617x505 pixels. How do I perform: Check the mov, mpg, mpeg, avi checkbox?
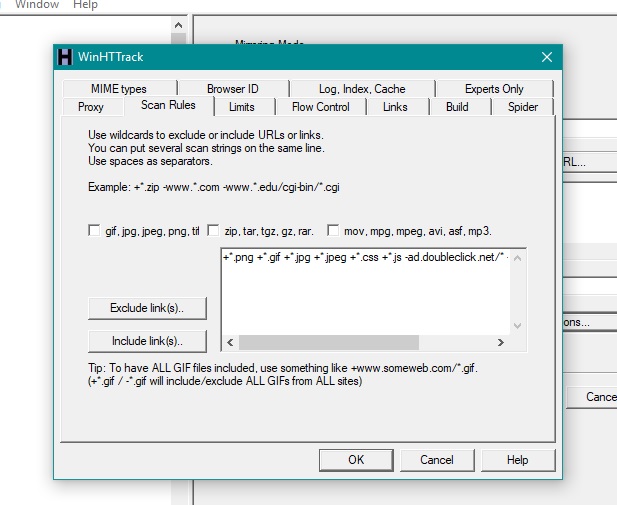coord(333,231)
